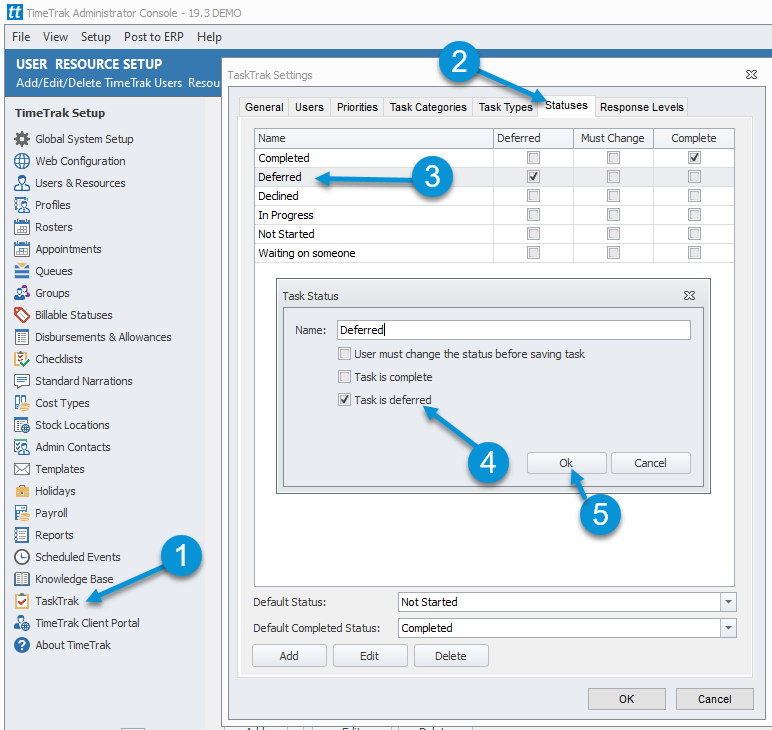
Task: Click the Scheduled Events clock icon
Action: pyautogui.click(x=22, y=557)
